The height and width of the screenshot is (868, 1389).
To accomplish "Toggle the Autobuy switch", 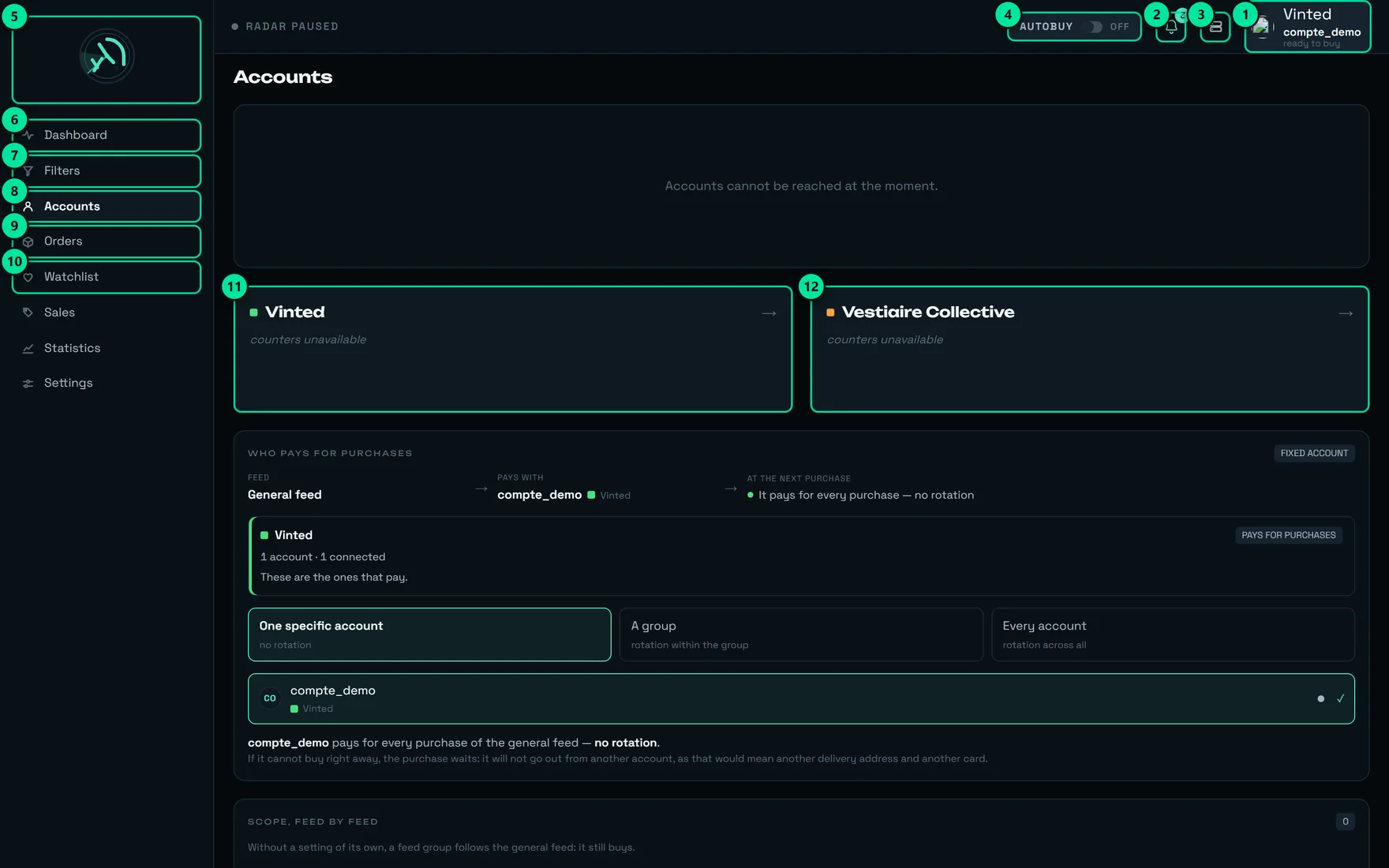I will 1095,27.
